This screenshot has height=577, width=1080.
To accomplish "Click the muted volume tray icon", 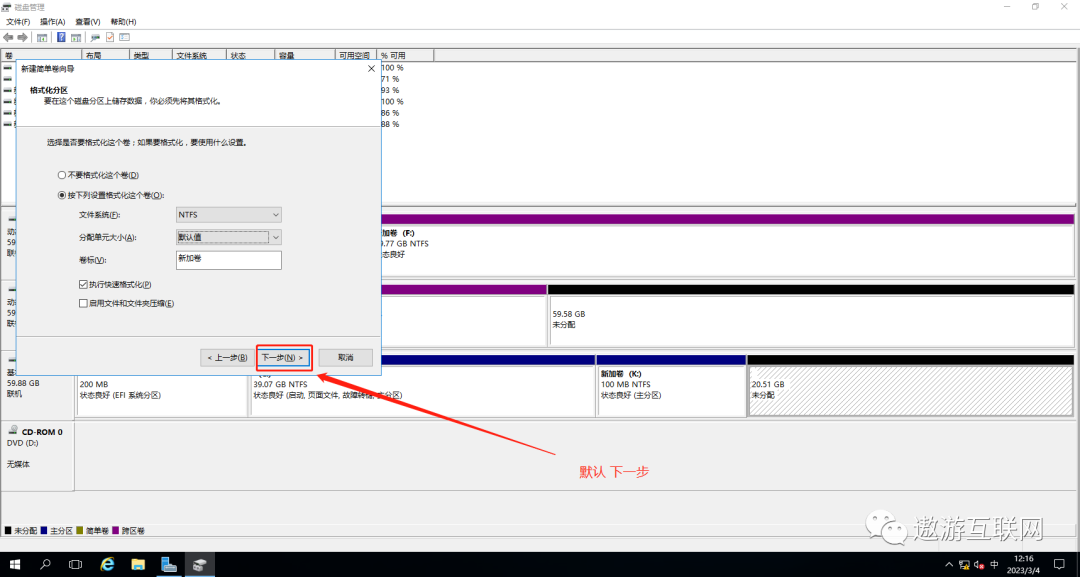I will 979,565.
